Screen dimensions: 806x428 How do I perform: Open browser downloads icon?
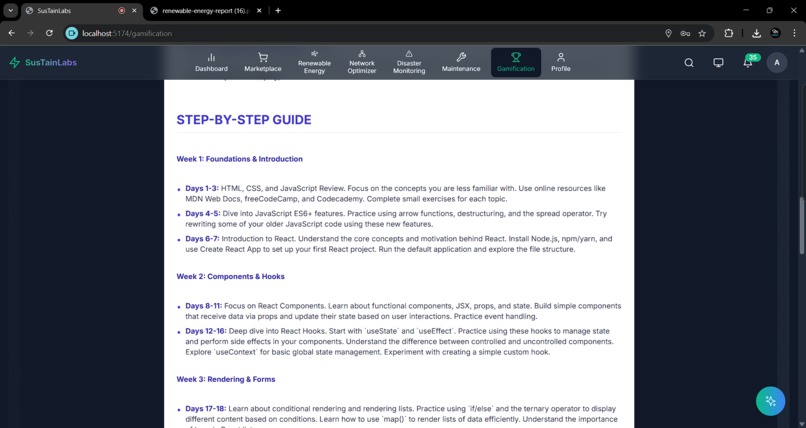[756, 33]
